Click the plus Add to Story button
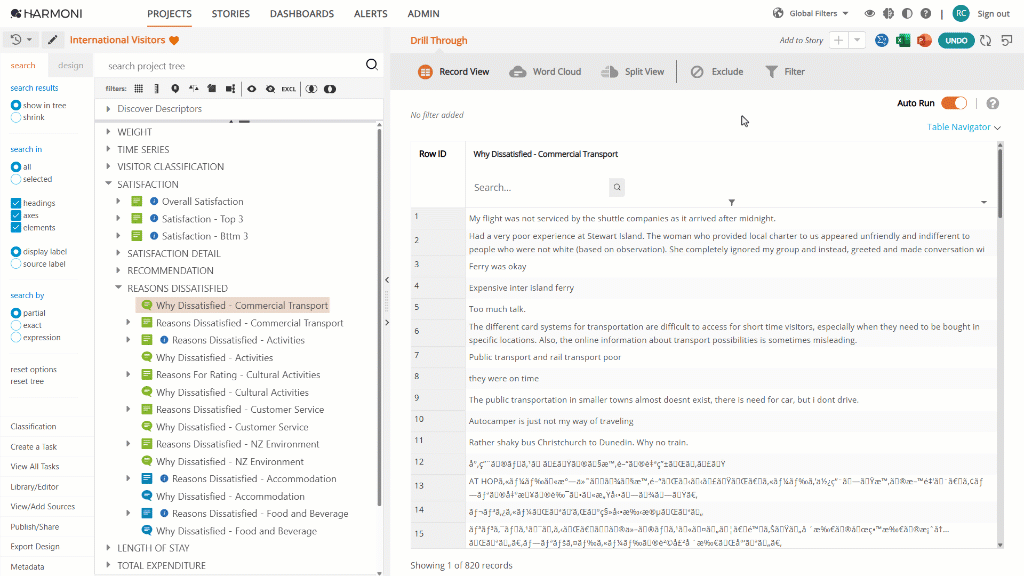 838,40
